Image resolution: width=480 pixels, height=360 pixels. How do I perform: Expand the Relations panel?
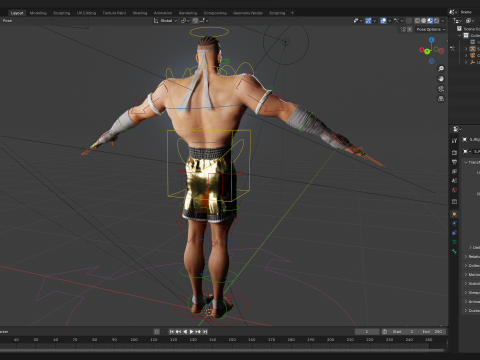coord(466,257)
